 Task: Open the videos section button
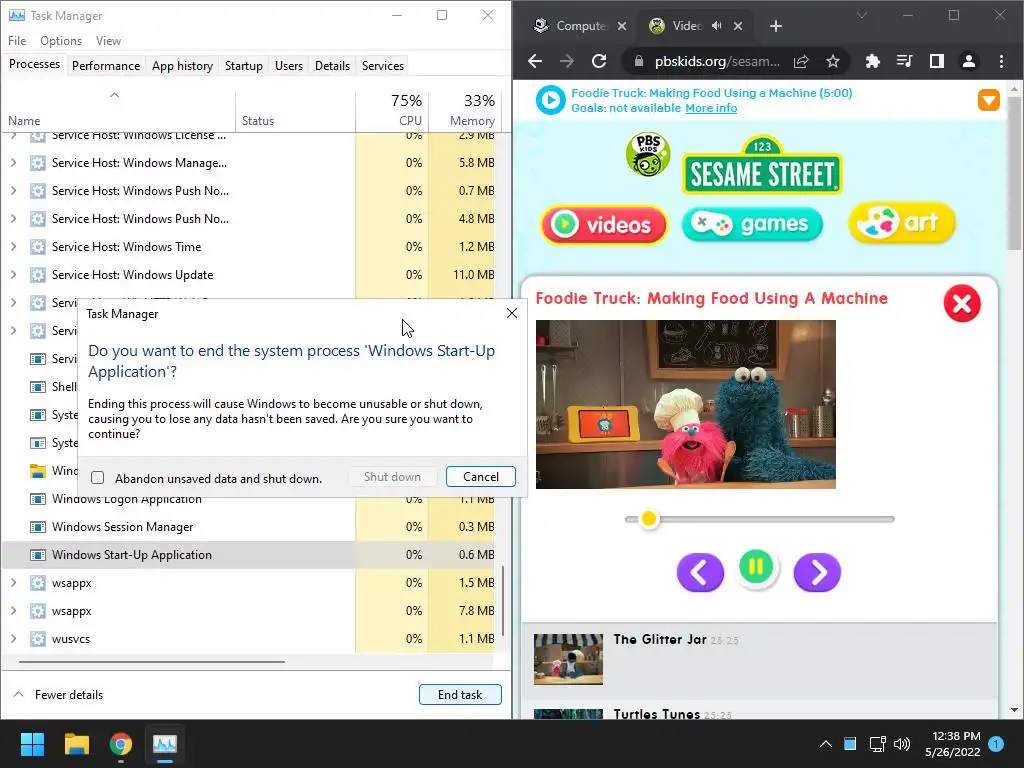coord(603,225)
